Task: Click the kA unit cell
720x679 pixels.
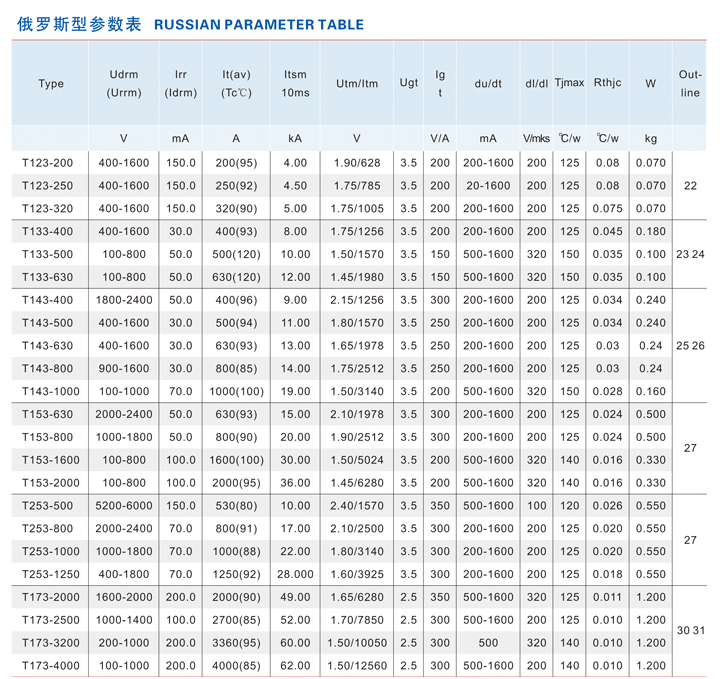Action: pos(295,138)
